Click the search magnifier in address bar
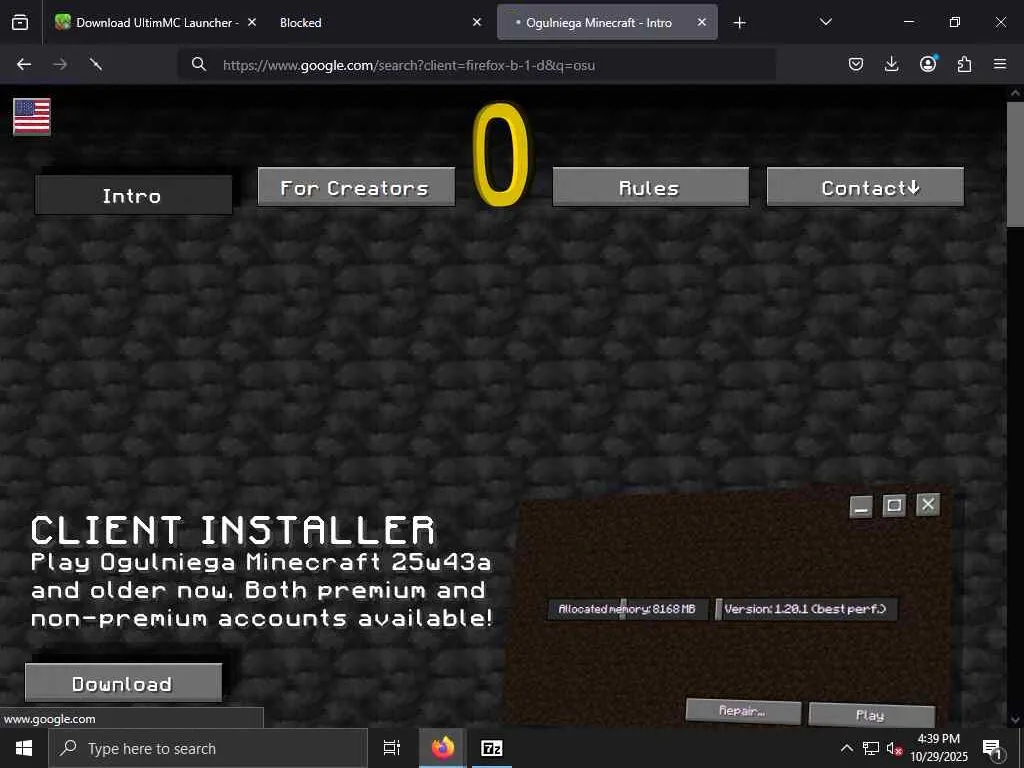1024x768 pixels. coord(199,64)
